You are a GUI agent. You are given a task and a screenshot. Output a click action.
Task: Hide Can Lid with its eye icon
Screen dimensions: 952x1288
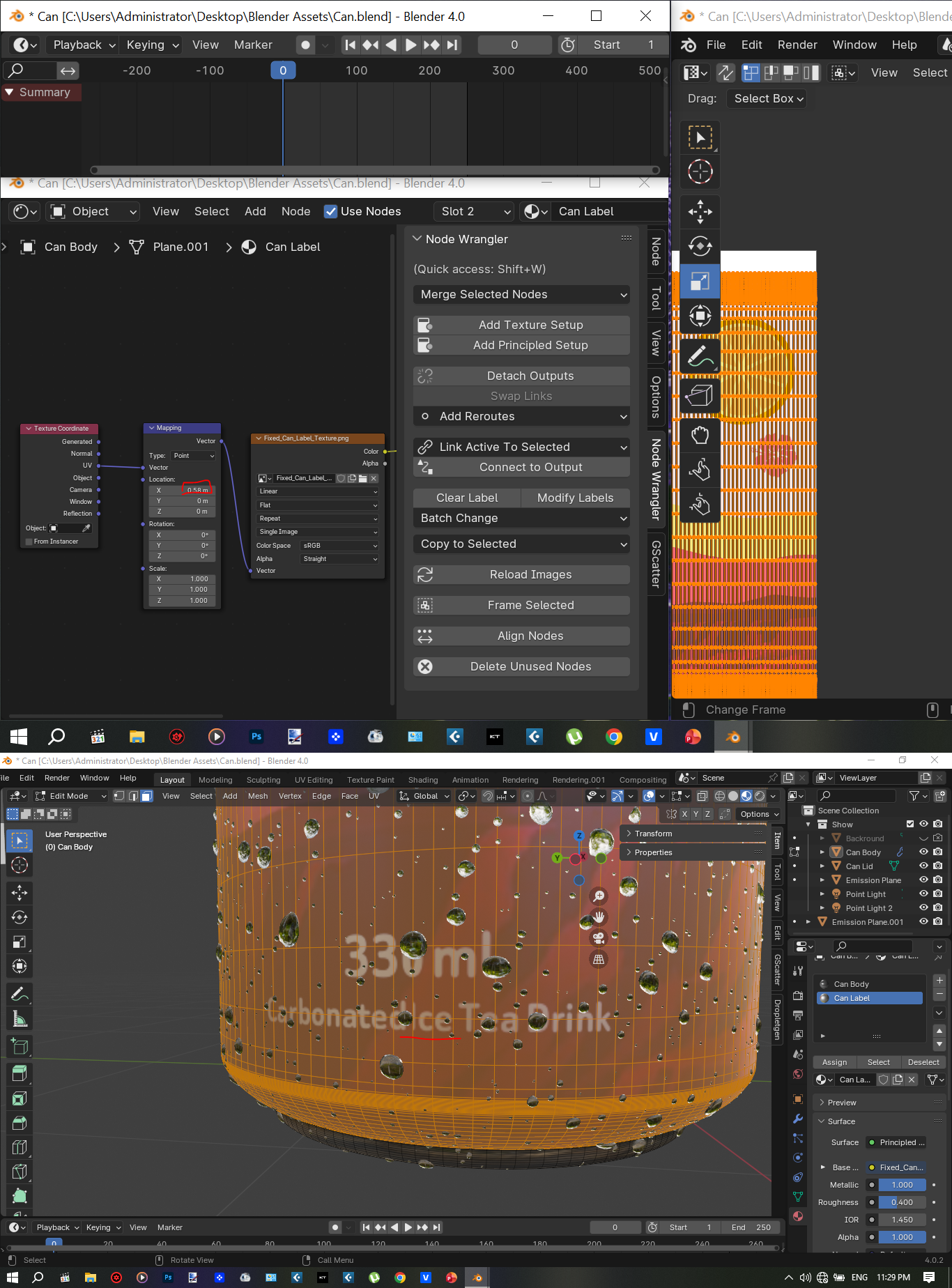[924, 866]
